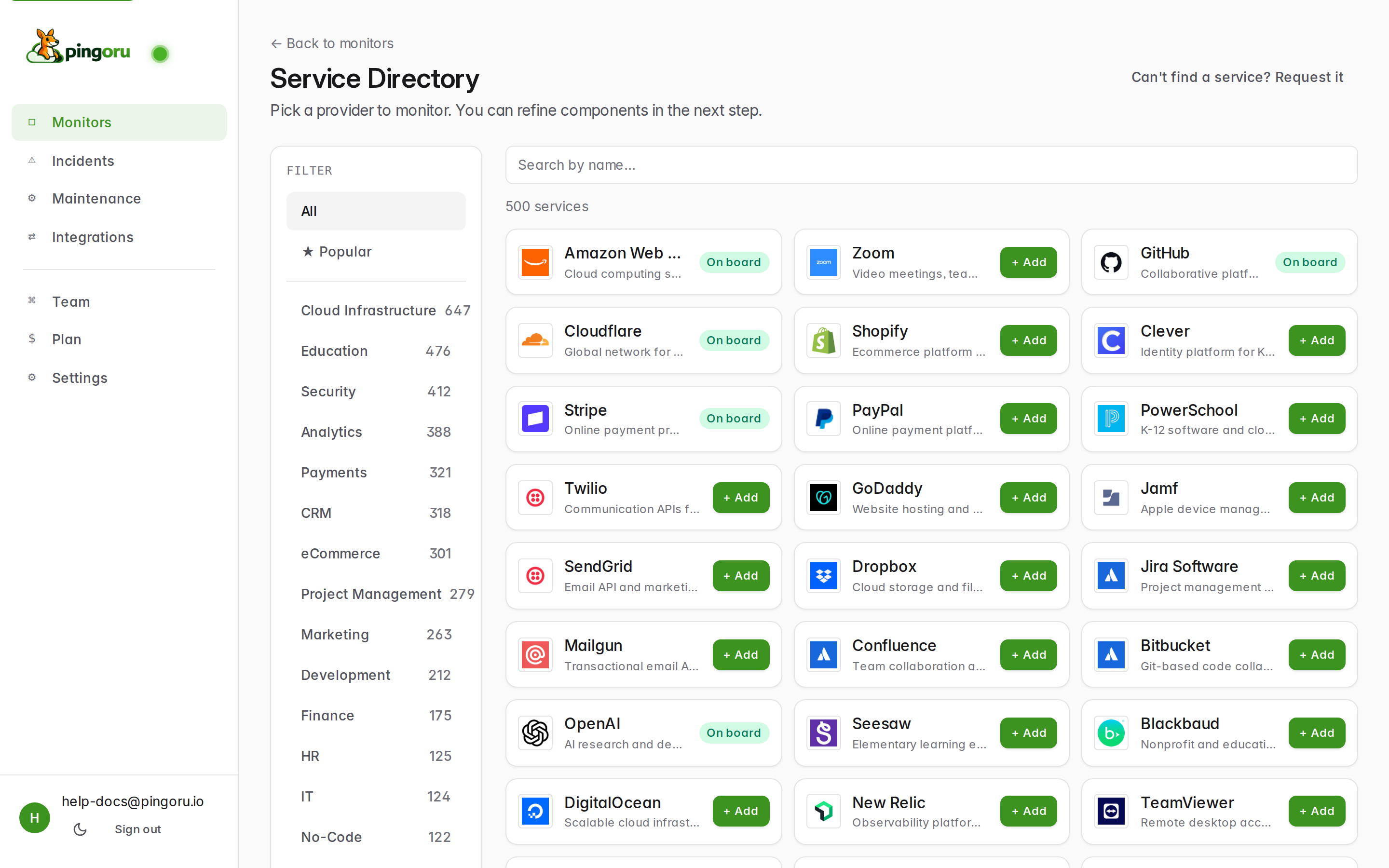Click the OpenAI logo icon
Image resolution: width=1389 pixels, height=868 pixels.
coord(534,732)
